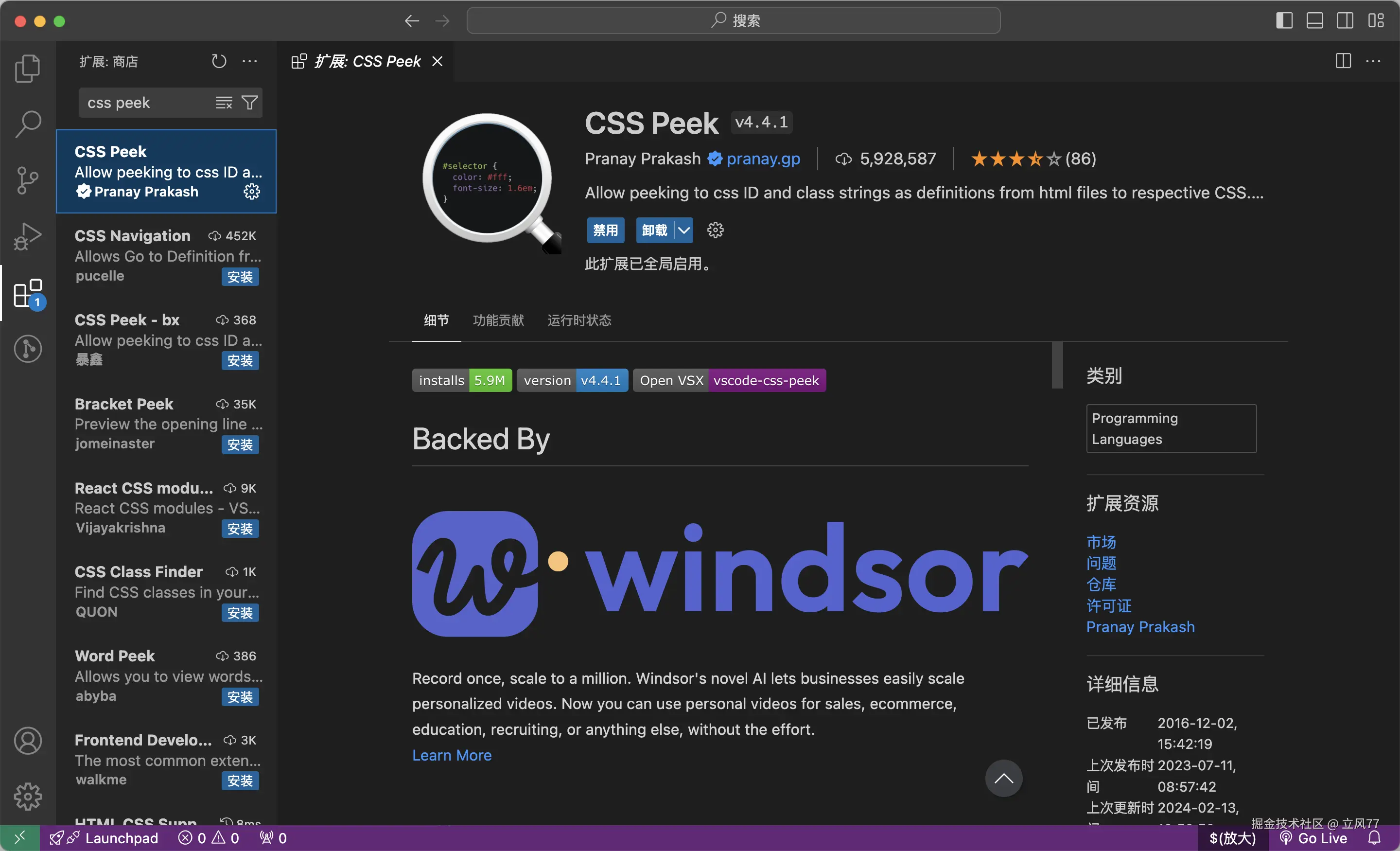The height and width of the screenshot is (851, 1400).
Task: Install the Bracket Peek extension
Action: (240, 444)
